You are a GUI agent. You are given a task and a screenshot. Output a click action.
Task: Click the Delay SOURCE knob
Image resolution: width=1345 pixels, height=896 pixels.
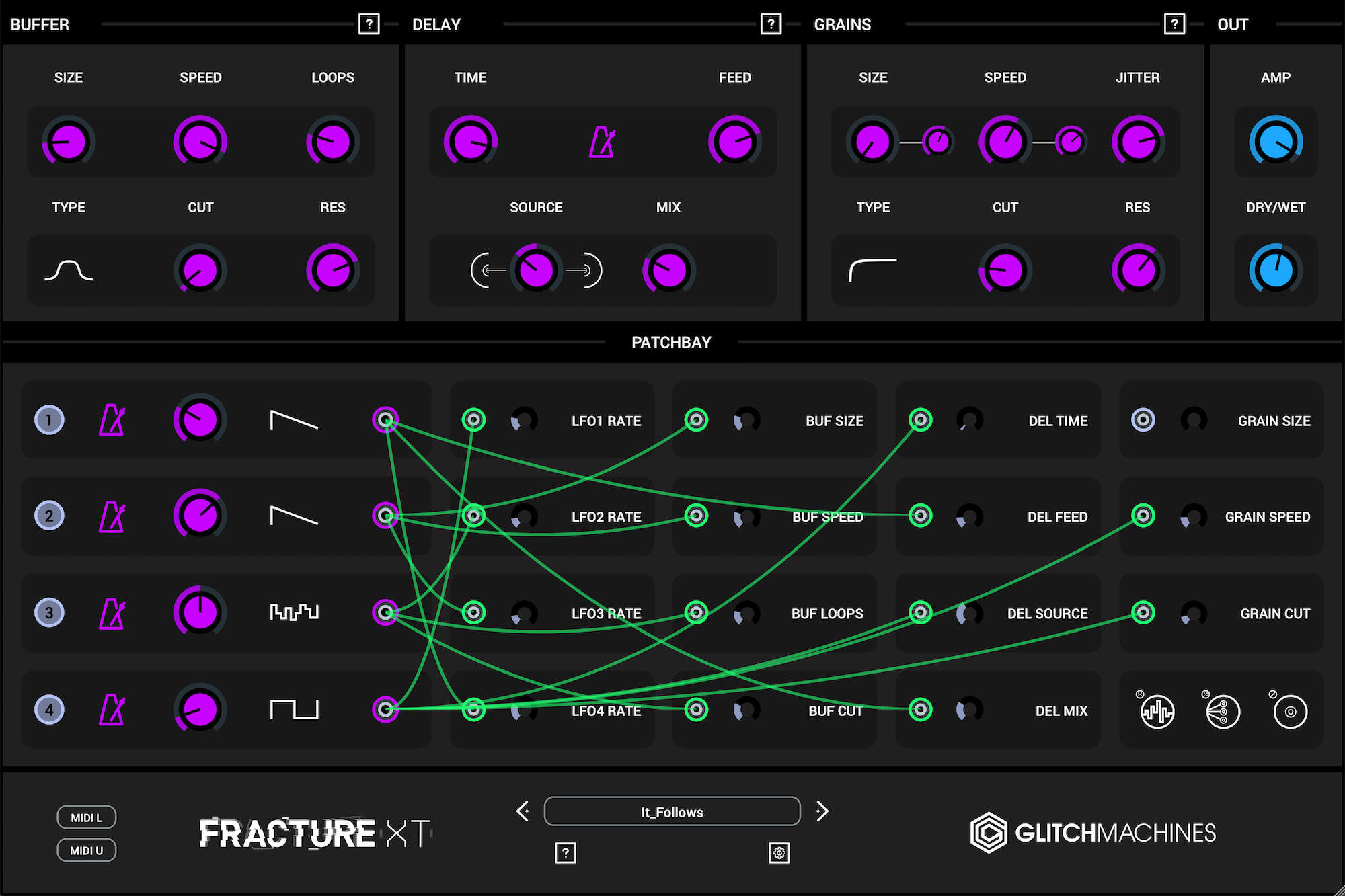click(536, 271)
